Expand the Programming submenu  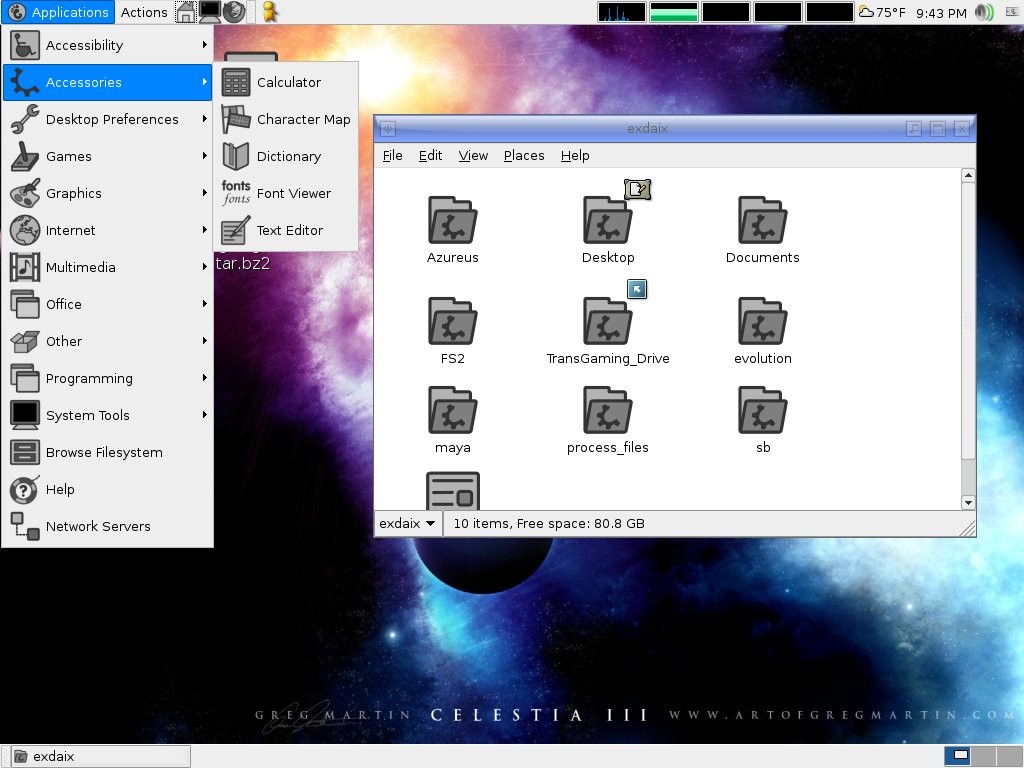108,378
